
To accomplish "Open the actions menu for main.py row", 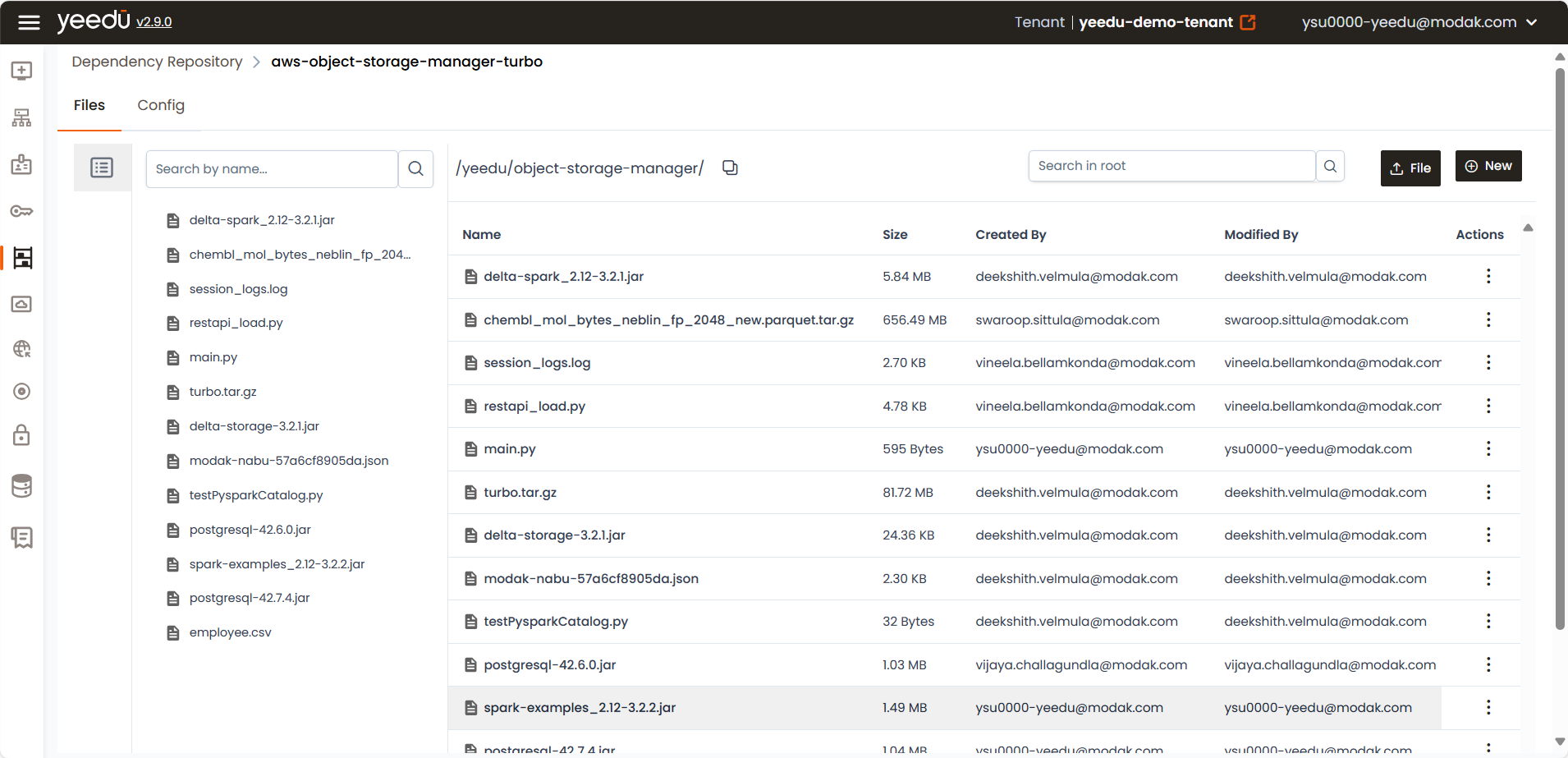I will (x=1489, y=448).
